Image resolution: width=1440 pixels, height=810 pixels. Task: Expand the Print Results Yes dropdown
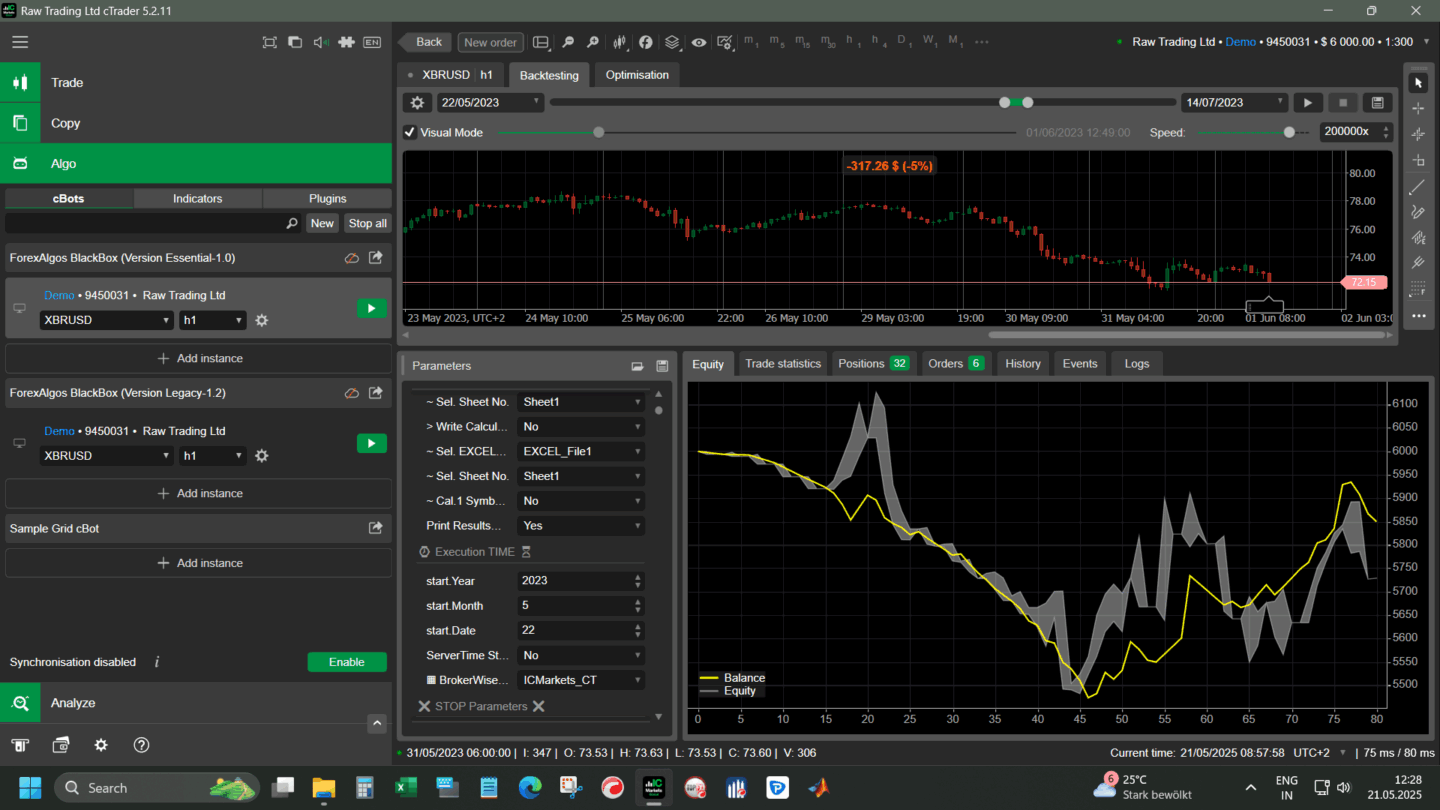(x=580, y=526)
